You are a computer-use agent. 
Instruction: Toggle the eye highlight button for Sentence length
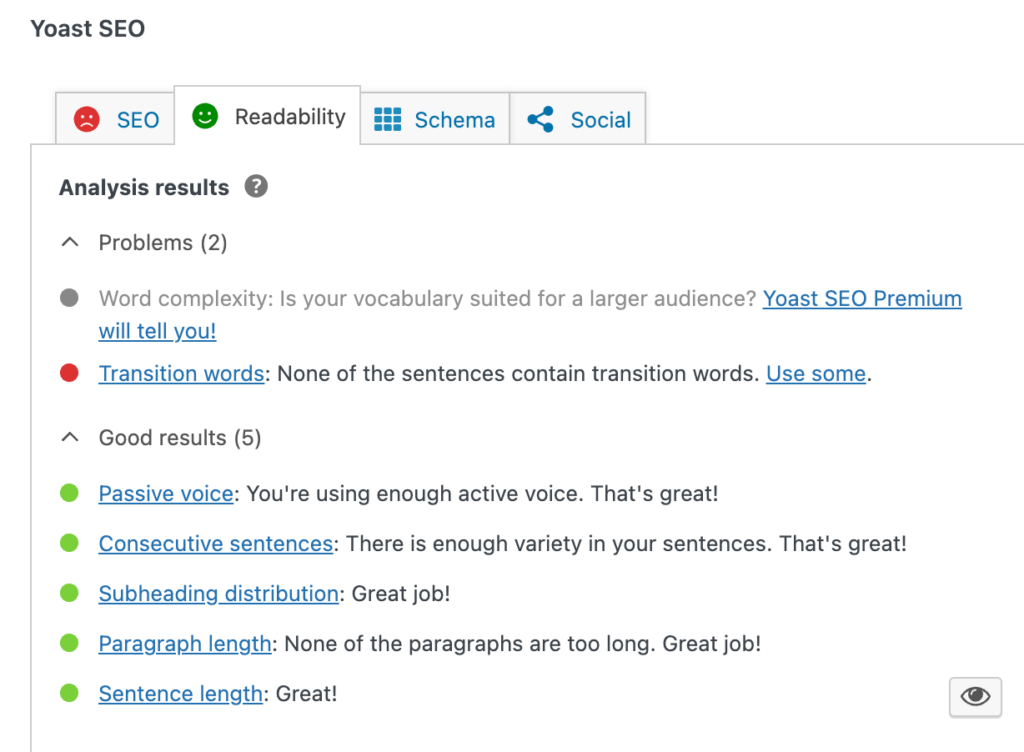pos(974,696)
